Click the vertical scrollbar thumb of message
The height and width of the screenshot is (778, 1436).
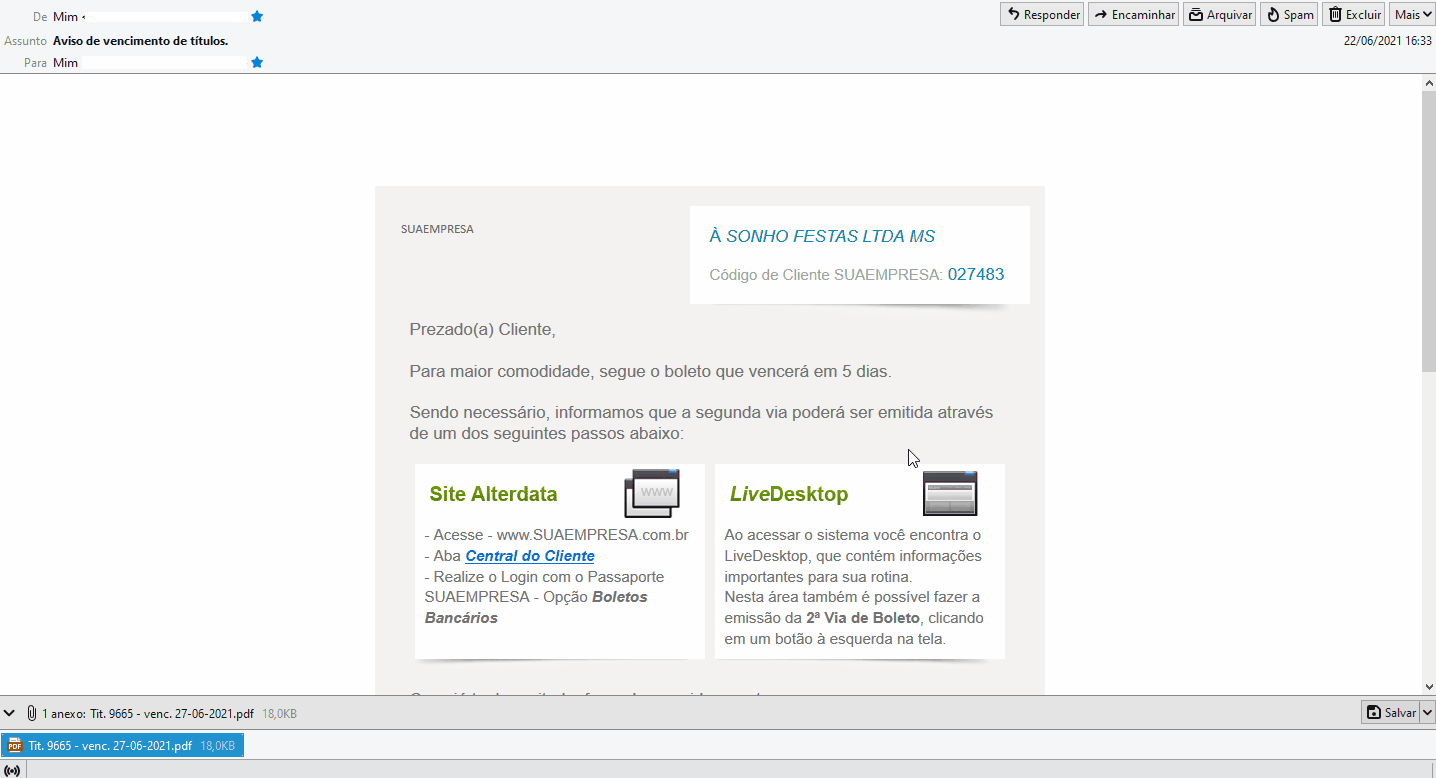coord(1429,230)
